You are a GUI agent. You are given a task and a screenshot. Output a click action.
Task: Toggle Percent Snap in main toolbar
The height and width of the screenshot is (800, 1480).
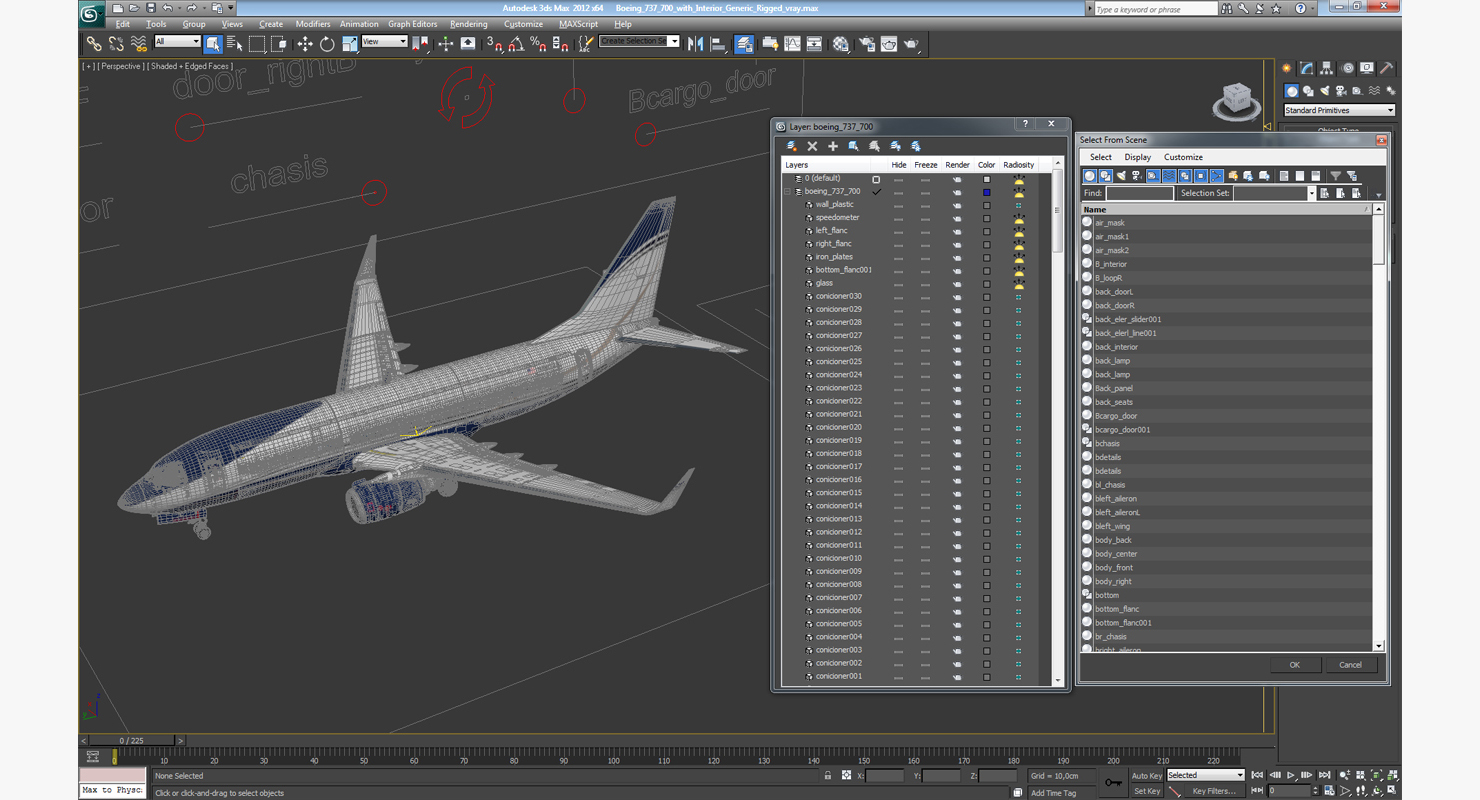pyautogui.click(x=538, y=43)
